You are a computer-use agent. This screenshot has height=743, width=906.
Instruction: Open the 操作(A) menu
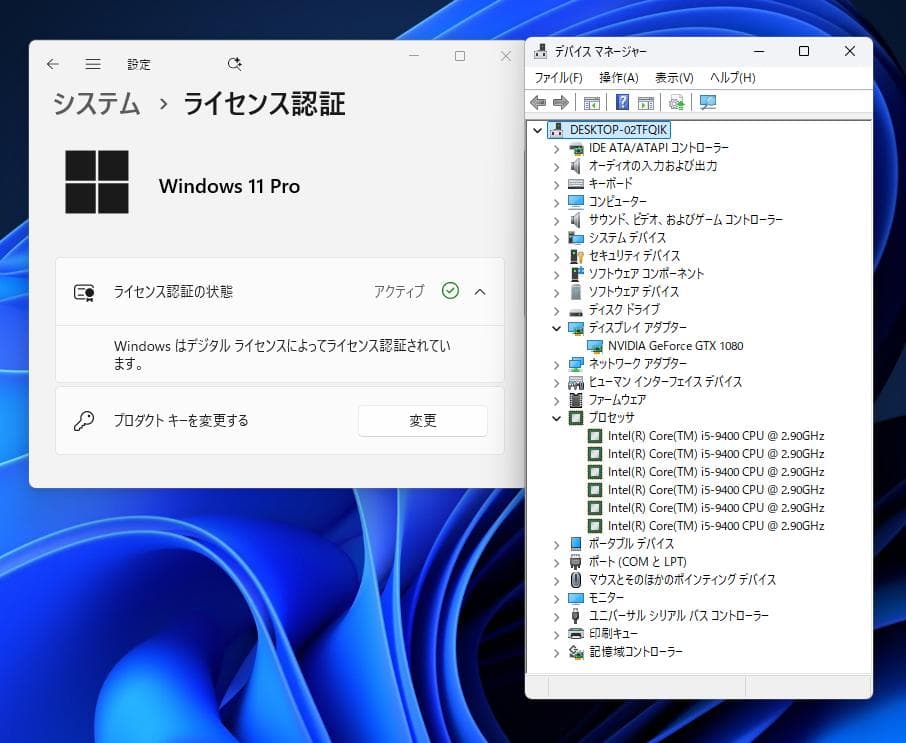coord(620,77)
